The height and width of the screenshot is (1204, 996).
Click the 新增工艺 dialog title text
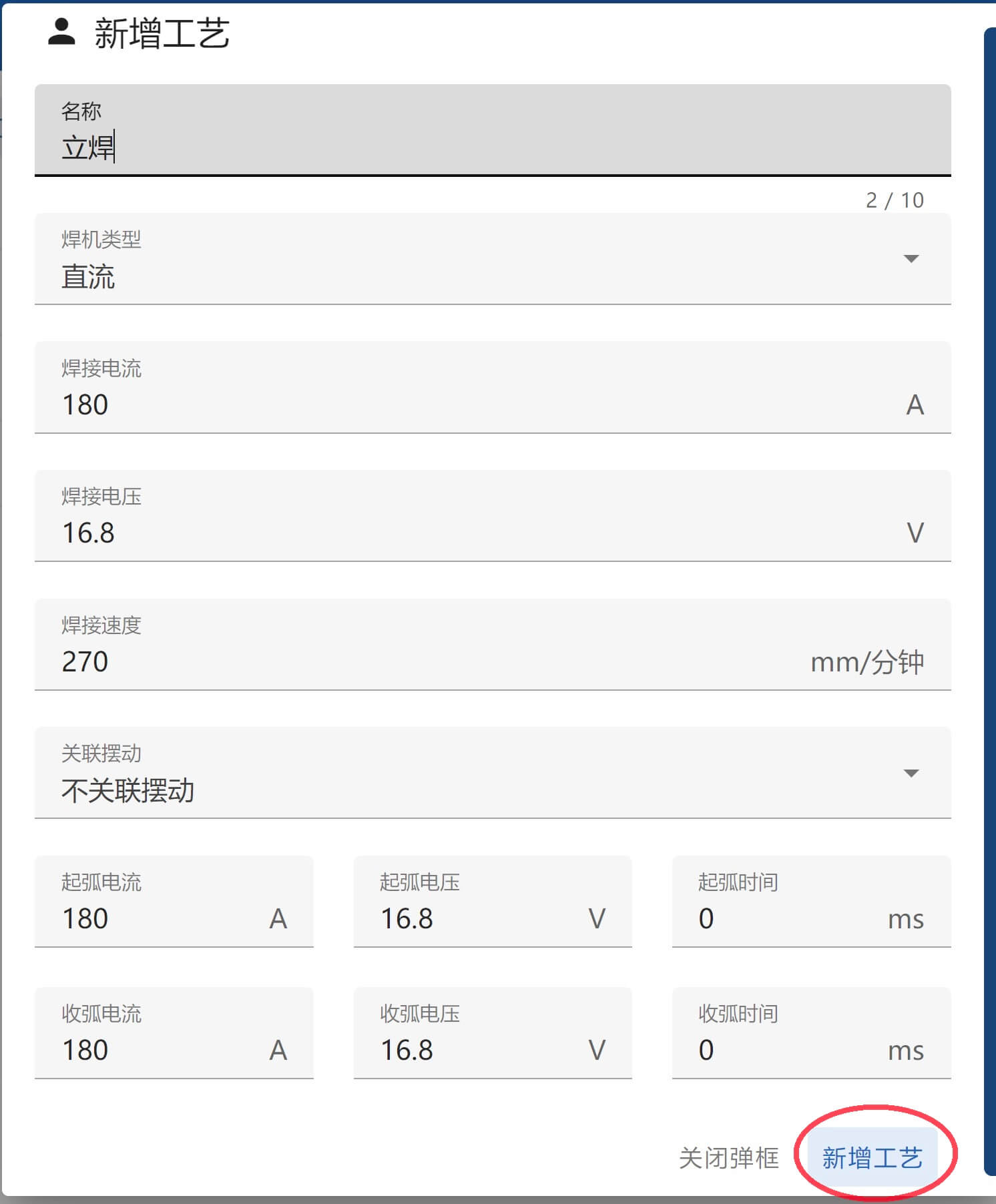coord(162,33)
